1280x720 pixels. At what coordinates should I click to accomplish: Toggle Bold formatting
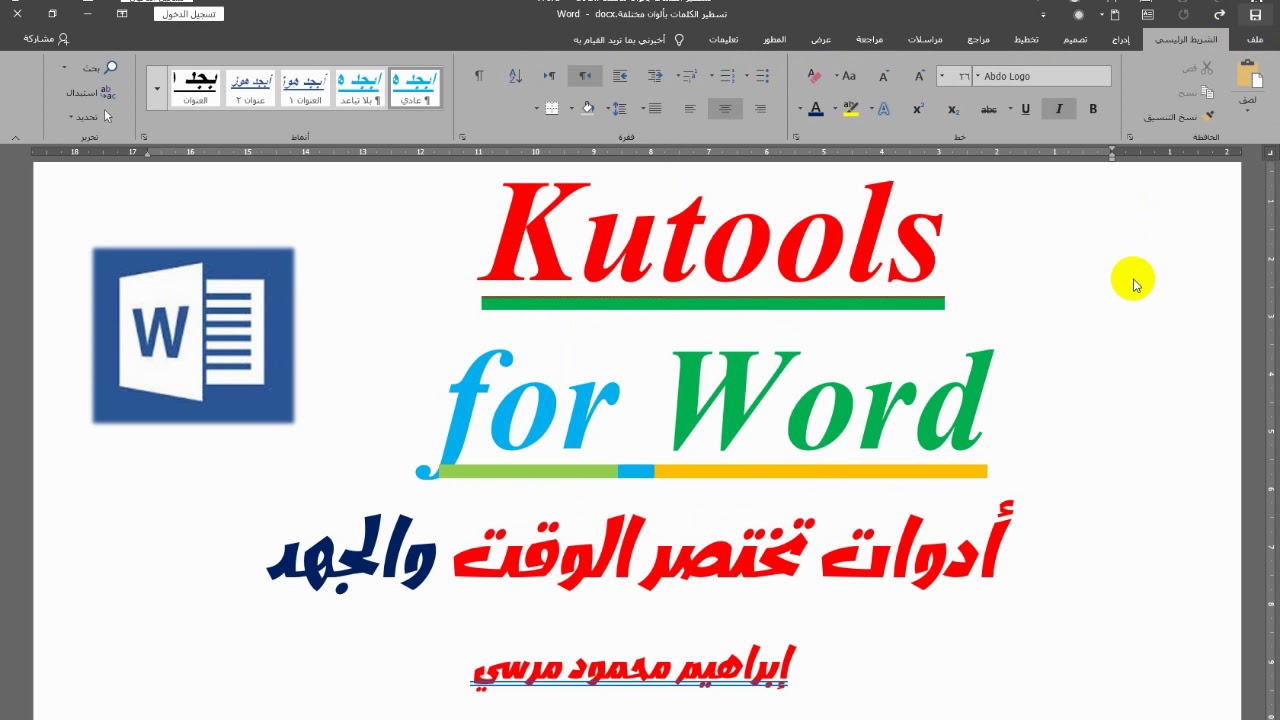1093,109
